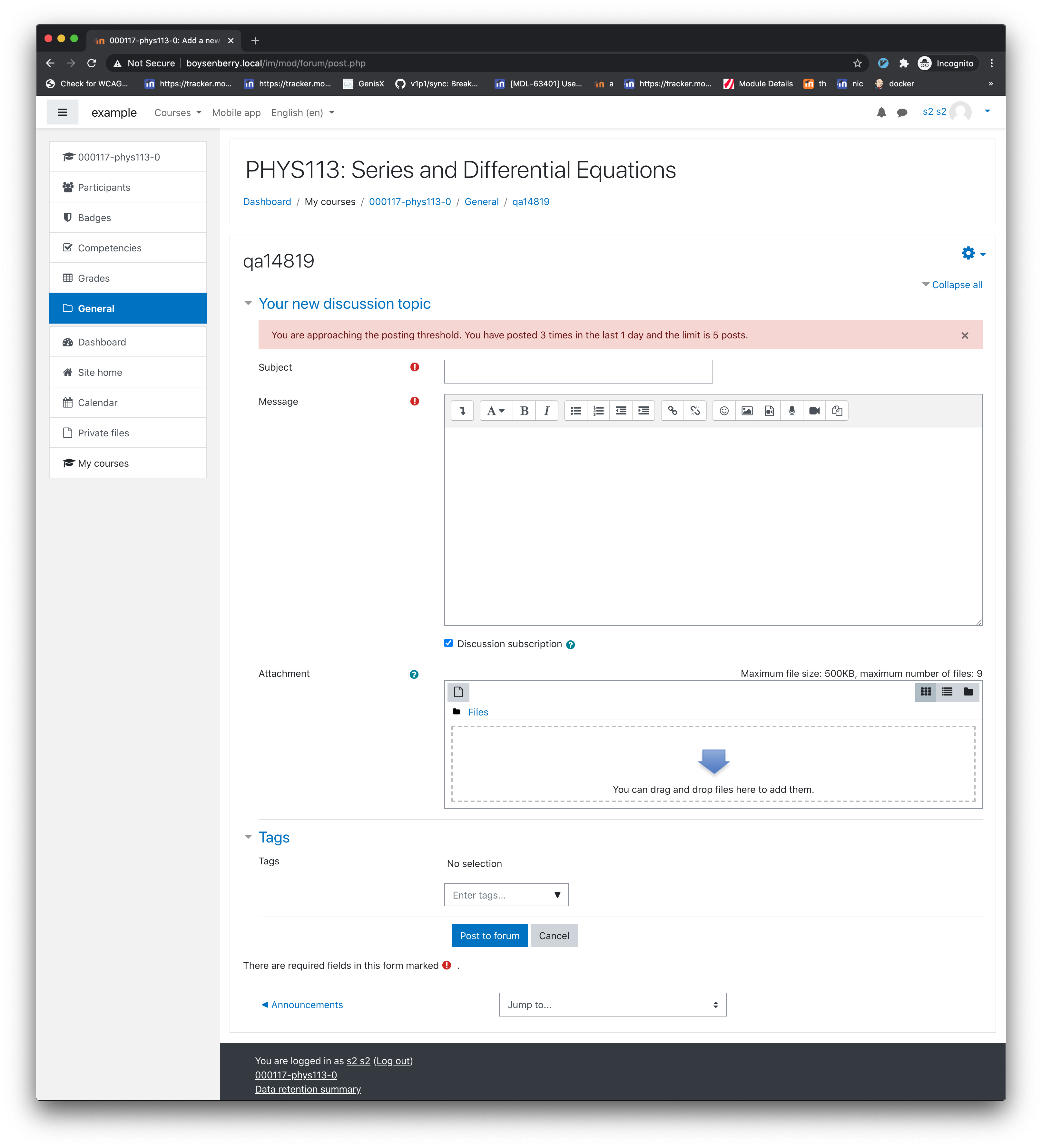This screenshot has width=1042, height=1148.
Task: Open Calendar in the side navigation
Action: (x=128, y=403)
